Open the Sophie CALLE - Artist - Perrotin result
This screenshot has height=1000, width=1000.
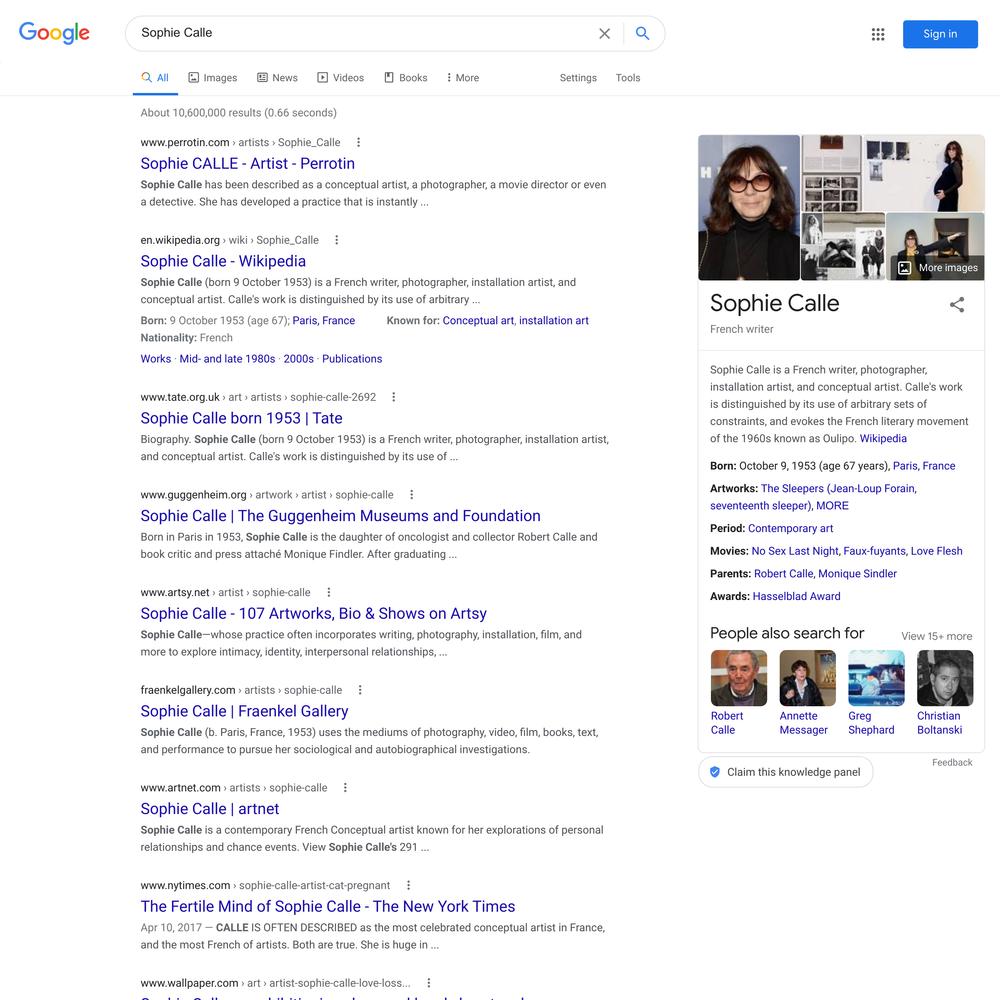[x=247, y=163]
